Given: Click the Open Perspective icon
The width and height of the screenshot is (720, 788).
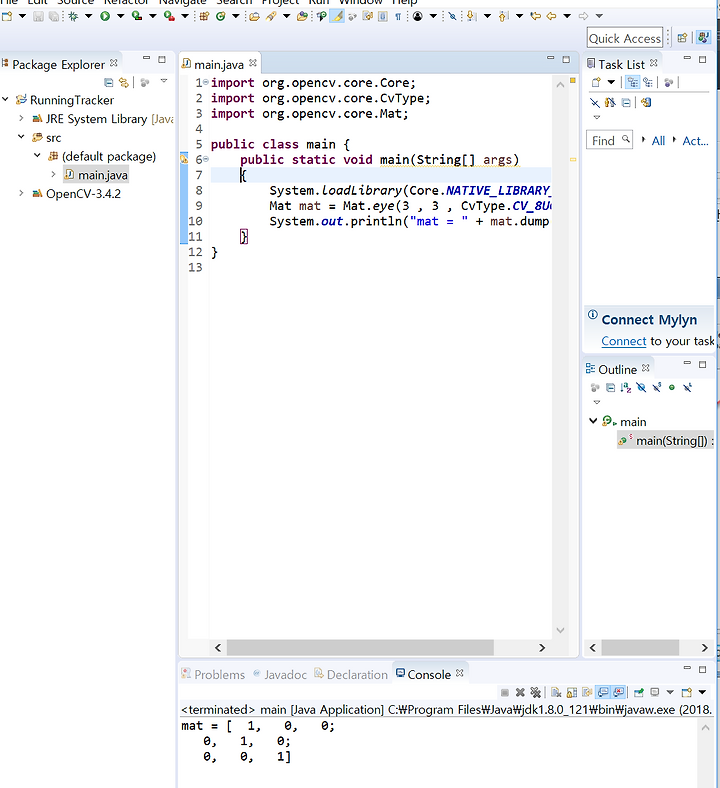Looking at the screenshot, I should click(x=682, y=38).
